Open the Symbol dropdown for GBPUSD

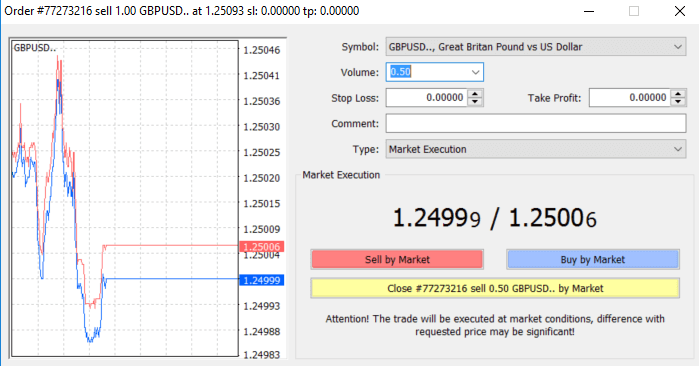click(535, 47)
